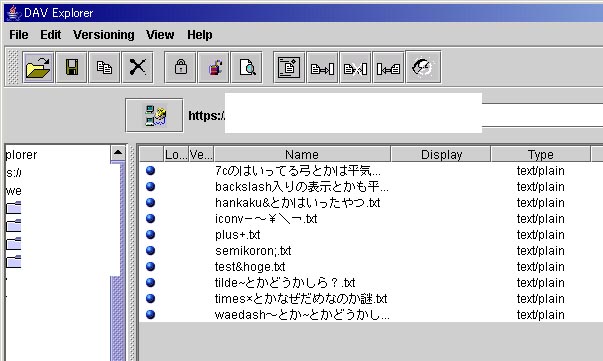Click text/plain type of plus+.txt
The width and height of the screenshot is (603, 361).
(540, 235)
